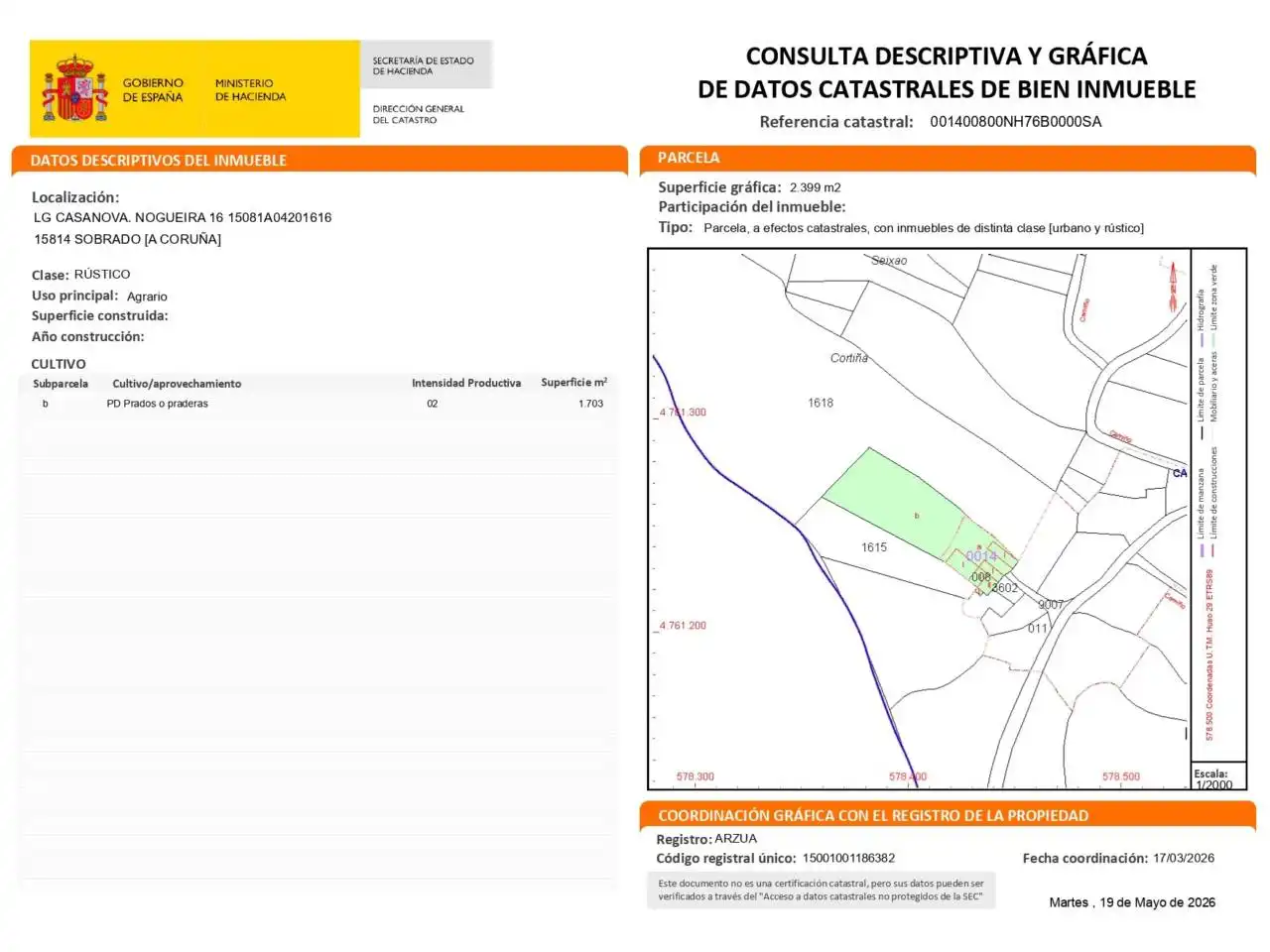Select the registry name 'ARZUA'
1270x952 pixels.
(x=736, y=838)
